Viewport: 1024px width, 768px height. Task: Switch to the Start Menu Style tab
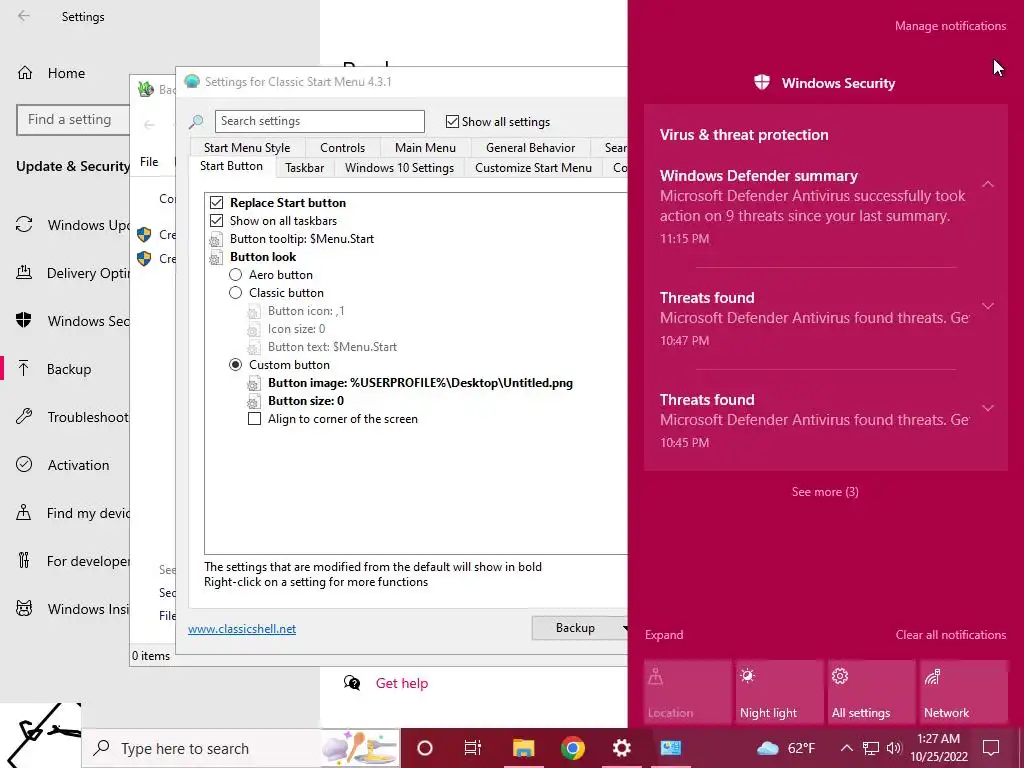pos(246,148)
